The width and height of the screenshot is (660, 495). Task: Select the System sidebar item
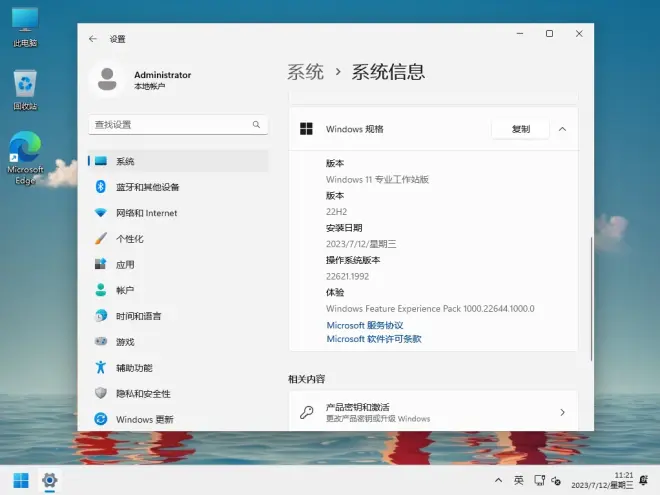pos(125,161)
